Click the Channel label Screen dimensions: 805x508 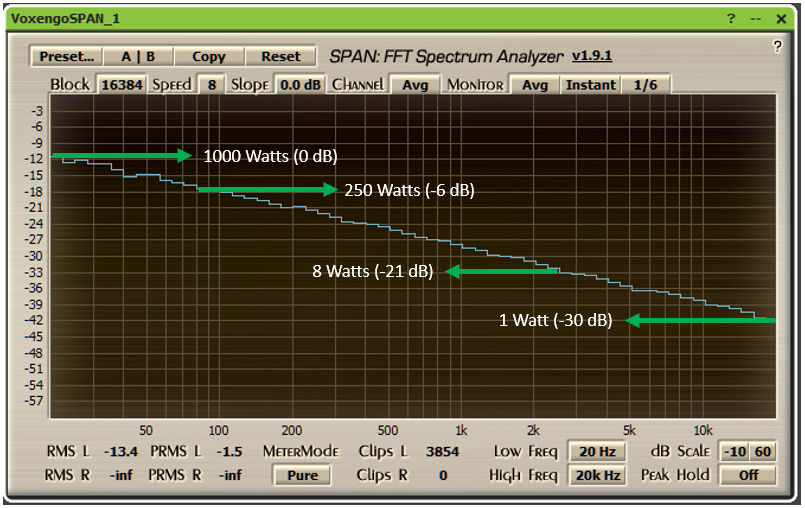pyautogui.click(x=357, y=85)
